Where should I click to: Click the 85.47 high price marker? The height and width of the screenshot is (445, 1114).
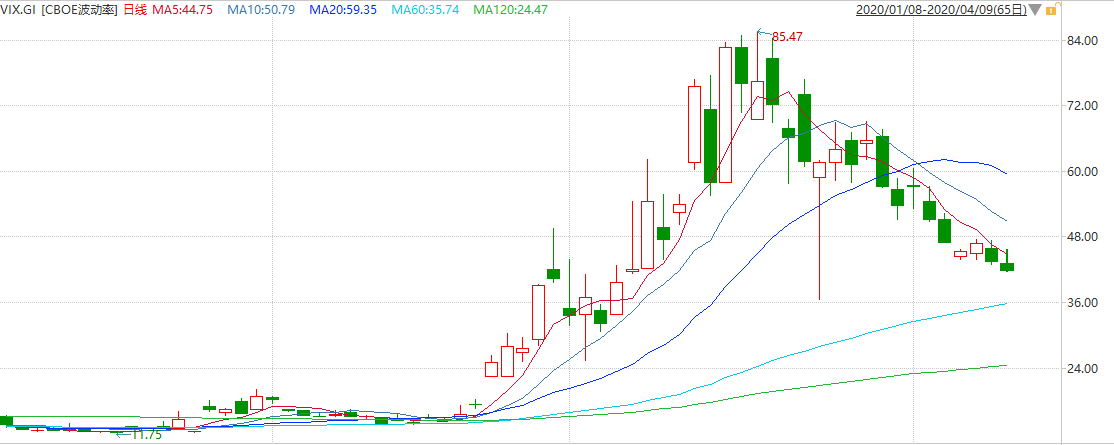[786, 36]
